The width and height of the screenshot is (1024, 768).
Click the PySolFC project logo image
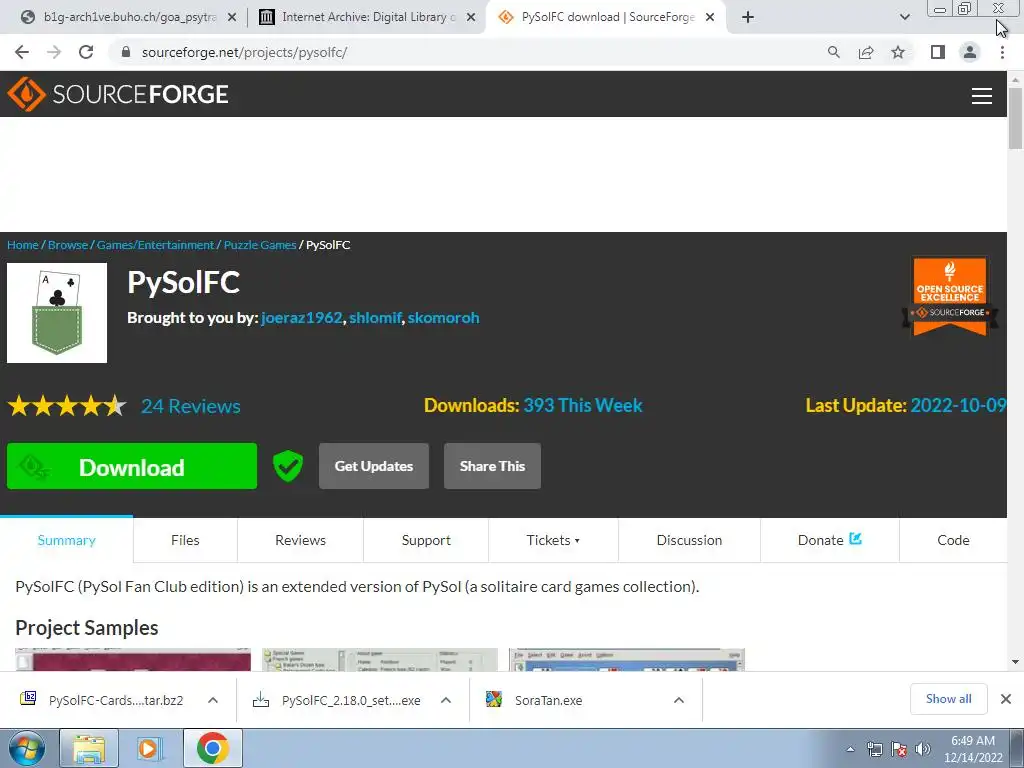[57, 313]
